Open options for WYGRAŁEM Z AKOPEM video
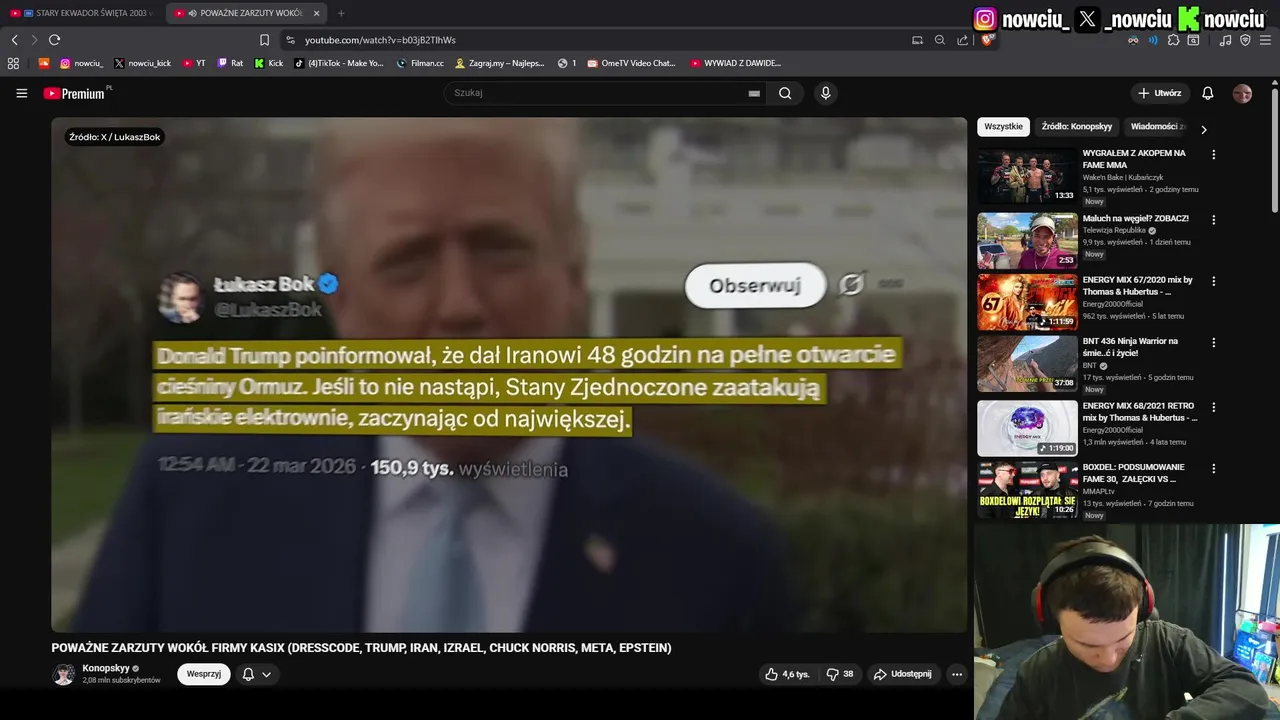1280x720 pixels. tap(1214, 155)
